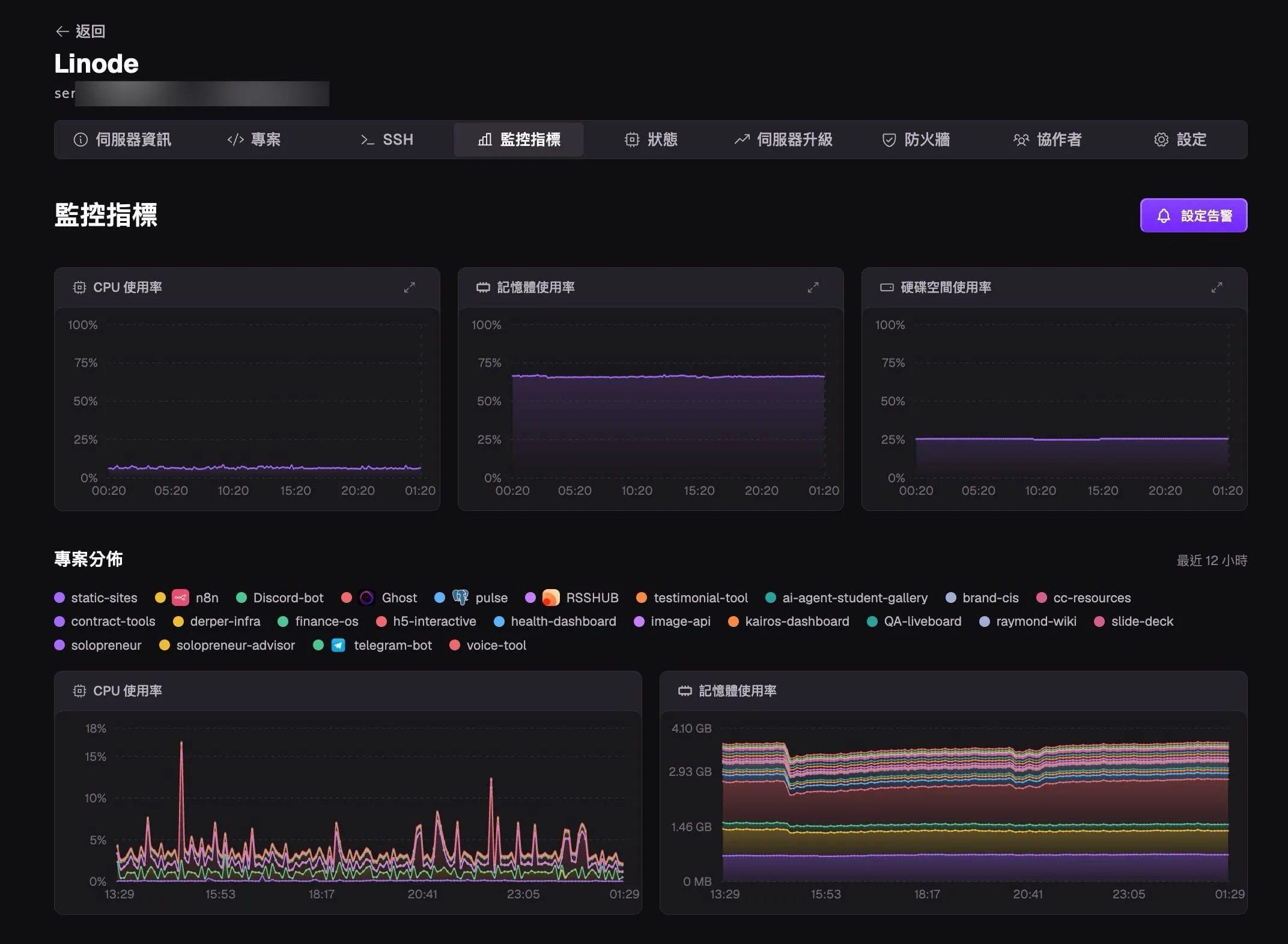The width and height of the screenshot is (1288, 944).
Task: Click the h5-interactive legend label
Action: [434, 621]
